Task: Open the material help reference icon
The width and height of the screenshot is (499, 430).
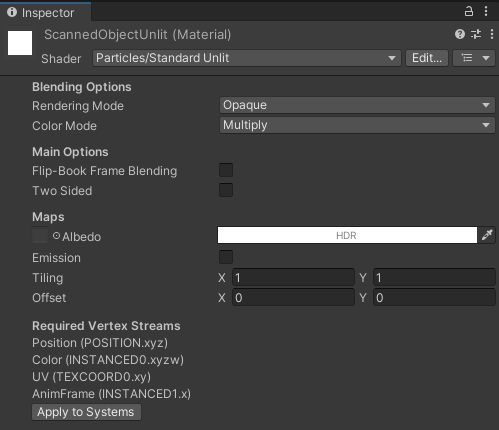Action: [x=460, y=34]
